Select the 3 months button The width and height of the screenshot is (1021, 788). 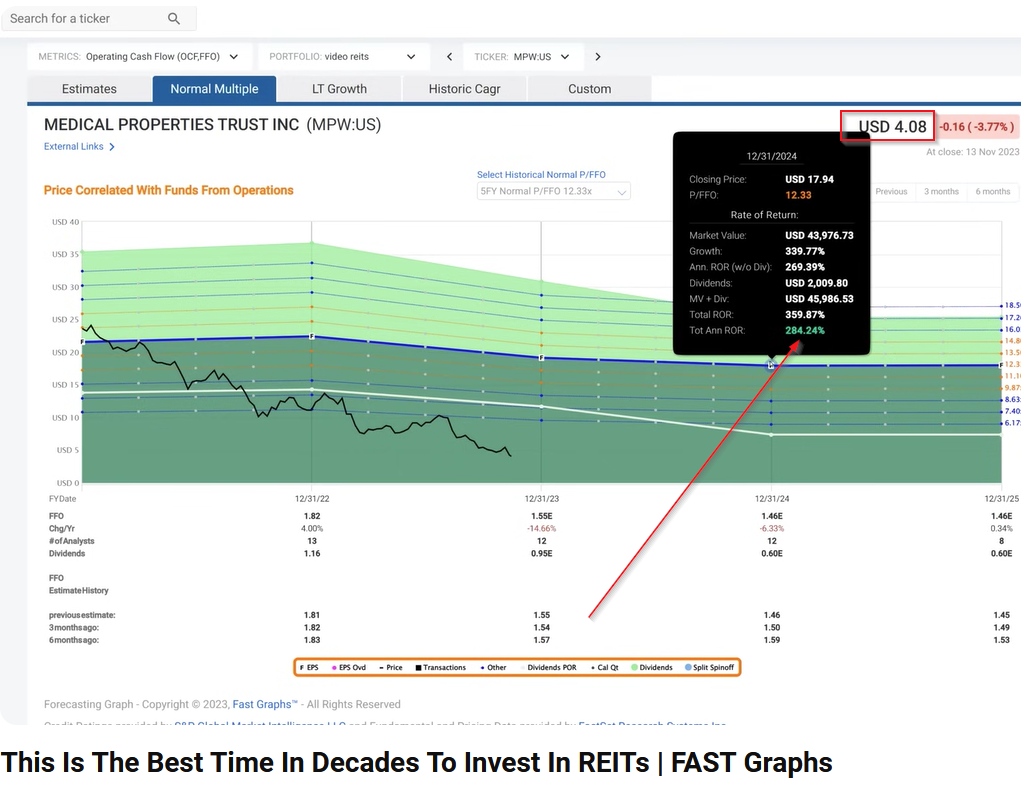(941, 191)
